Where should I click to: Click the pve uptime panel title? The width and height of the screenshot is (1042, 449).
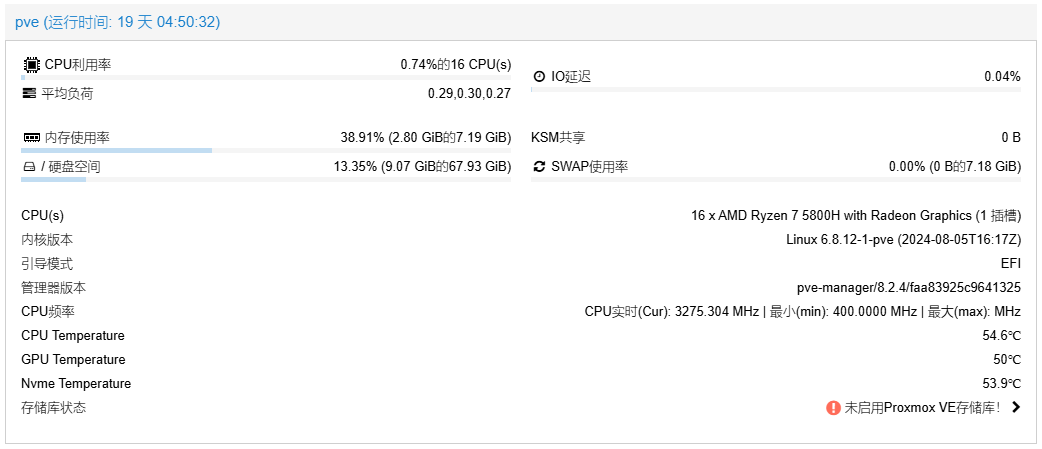coord(118,22)
